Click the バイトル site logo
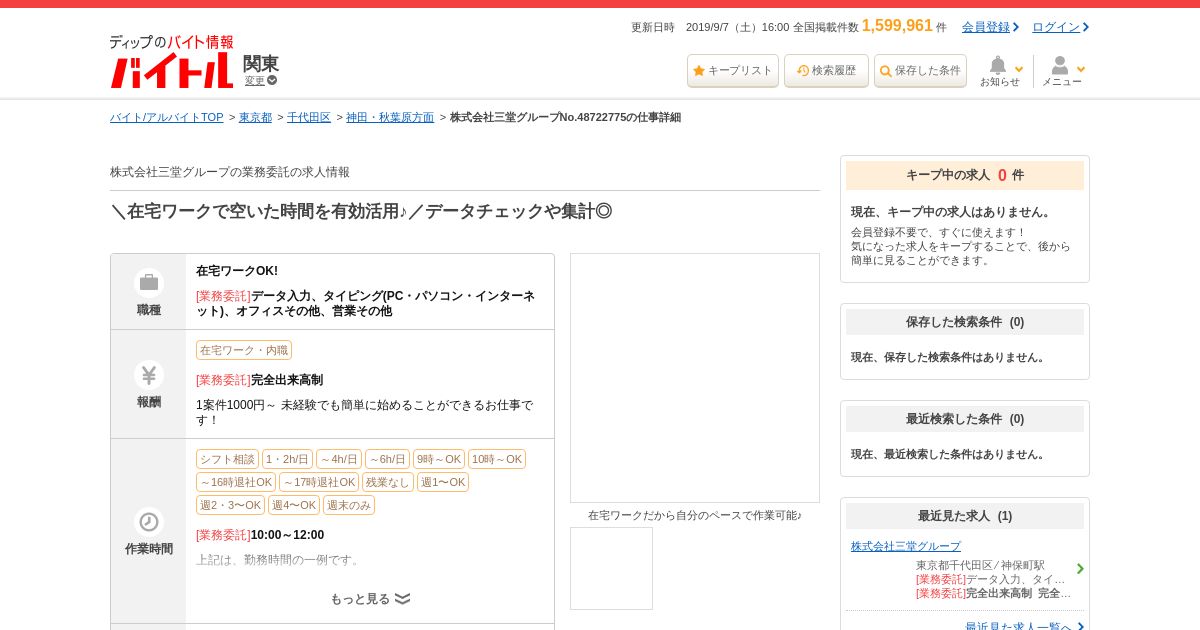The height and width of the screenshot is (630, 1200). [x=171, y=62]
